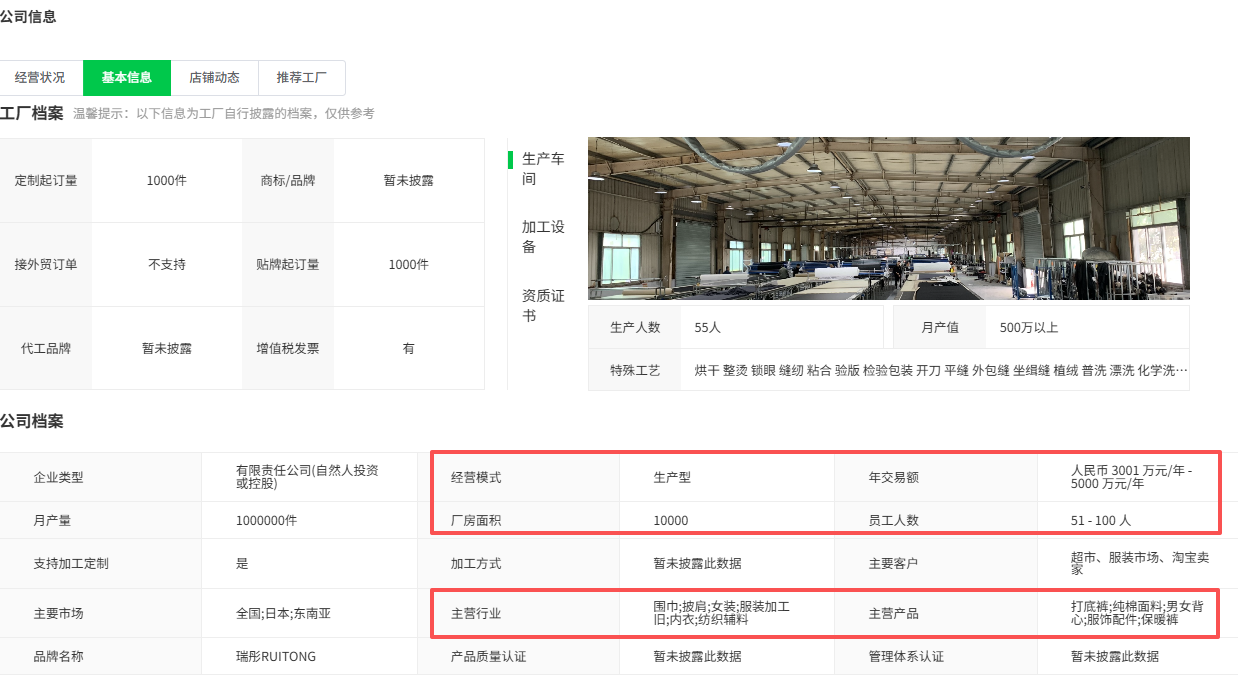Click the 接外贸订单 value 不支持
1238x700 pixels.
[x=166, y=264]
